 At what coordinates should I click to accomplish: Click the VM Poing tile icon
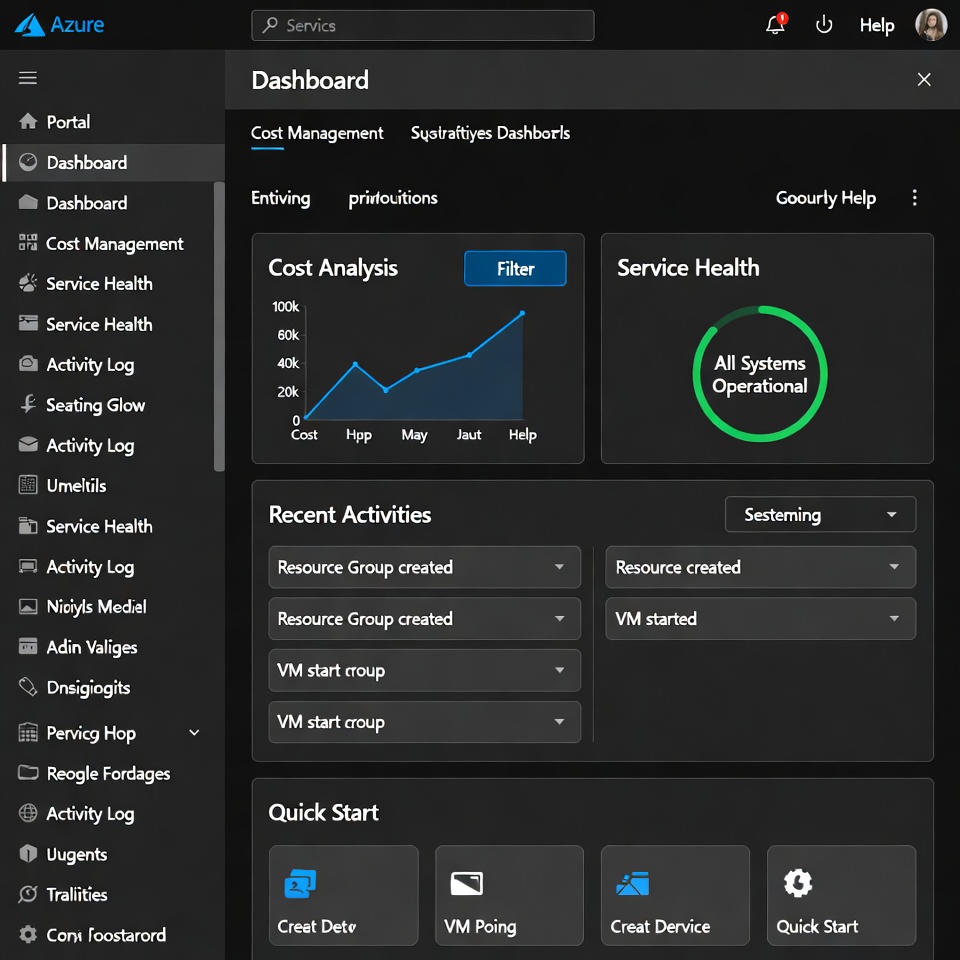point(467,883)
